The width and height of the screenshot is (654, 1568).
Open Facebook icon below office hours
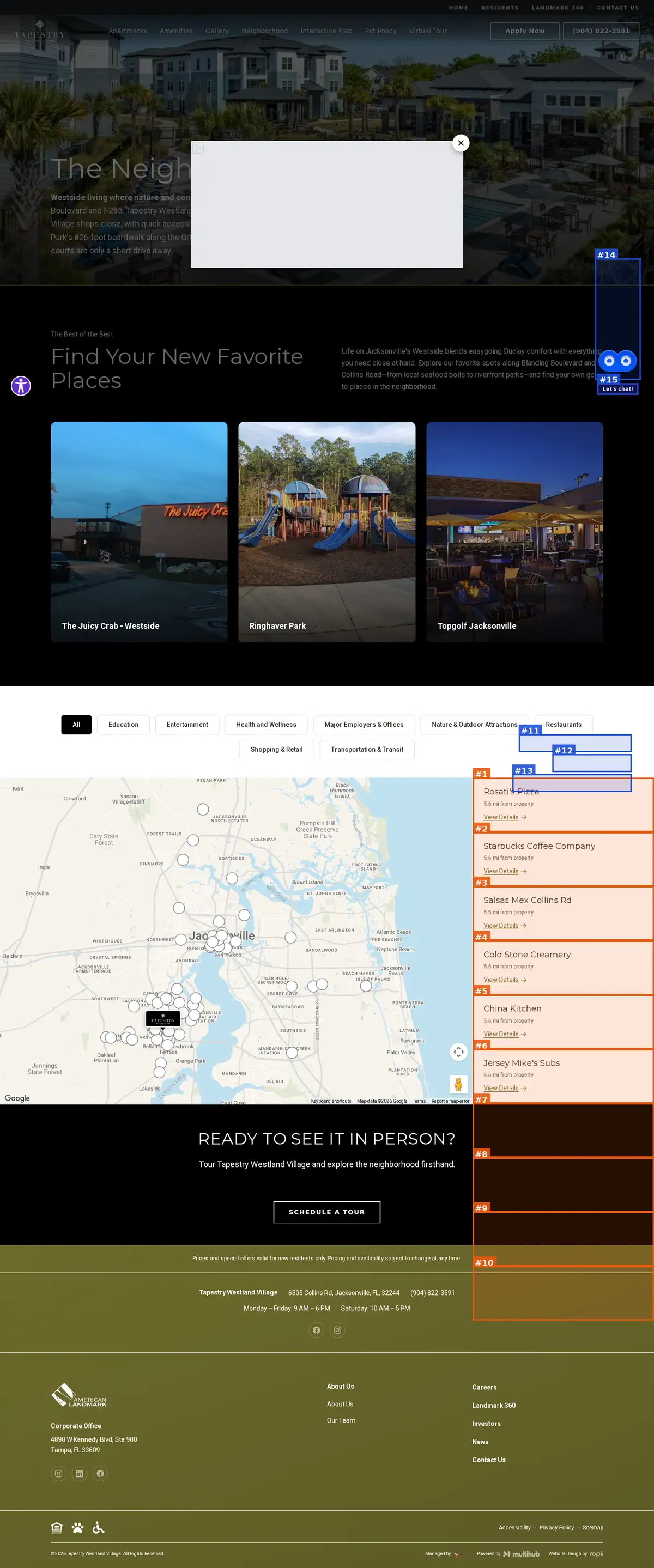pyautogui.click(x=317, y=1330)
